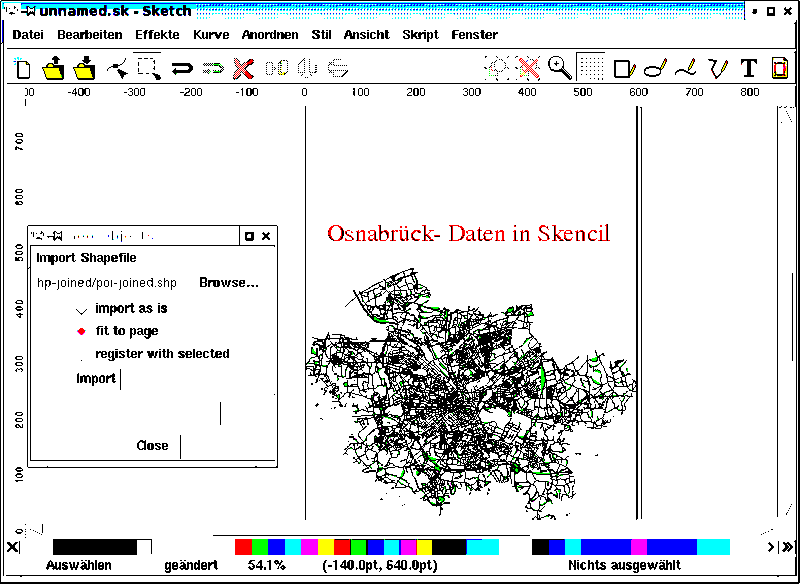The width and height of the screenshot is (800, 584).
Task: Open the Anordnen menu
Action: [270, 34]
